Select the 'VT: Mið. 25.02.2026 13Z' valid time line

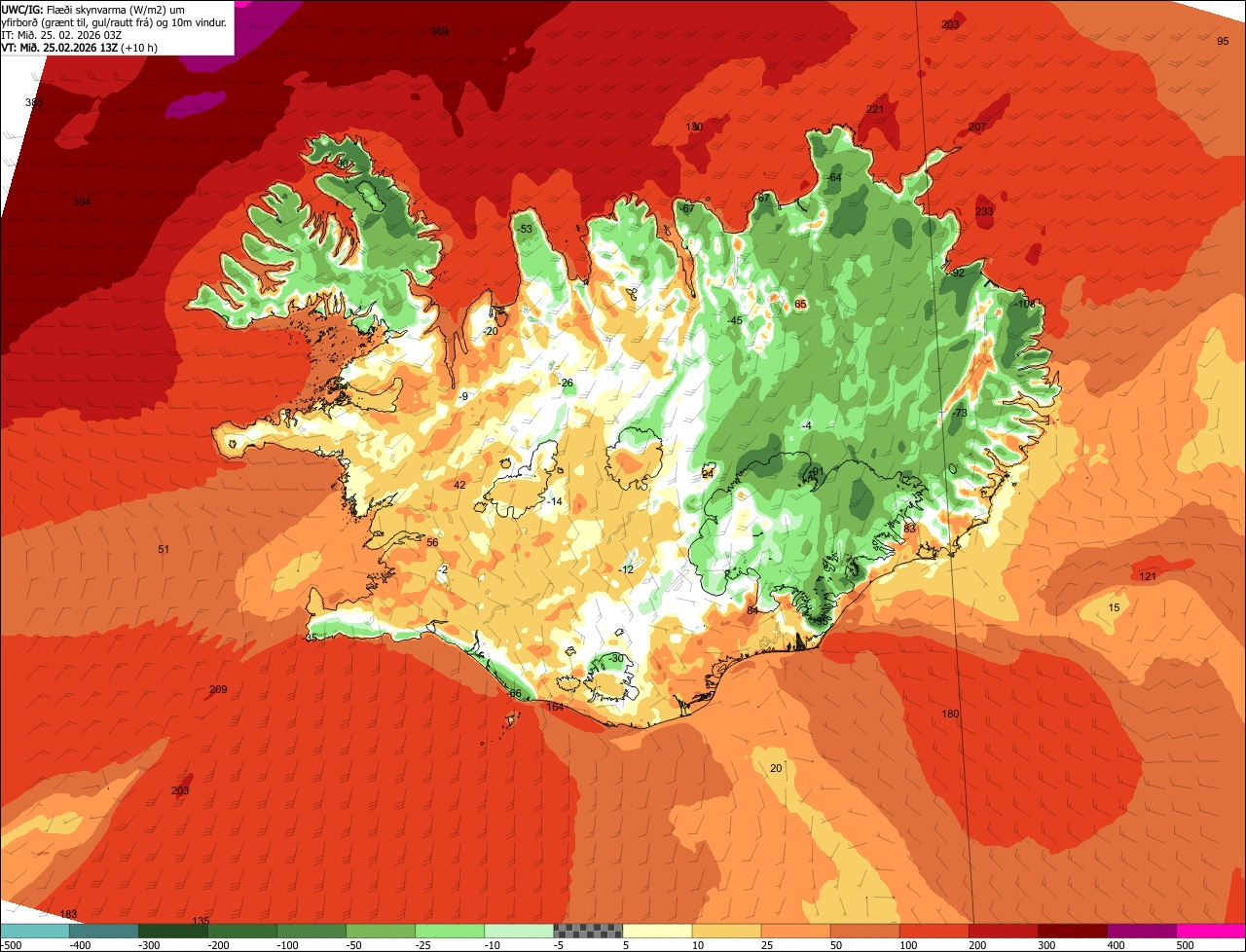(77, 47)
